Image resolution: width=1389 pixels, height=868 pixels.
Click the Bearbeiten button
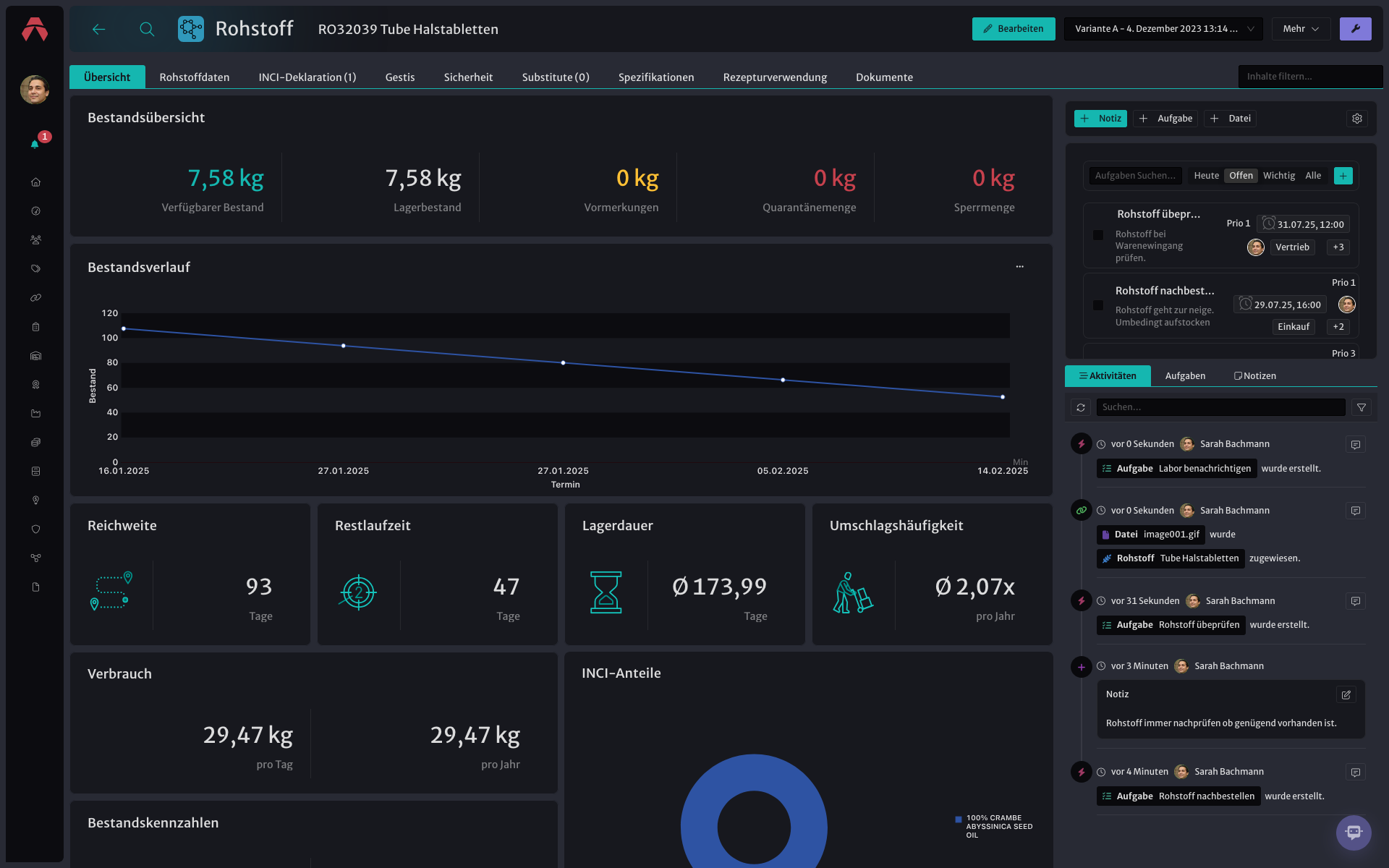(x=1014, y=29)
